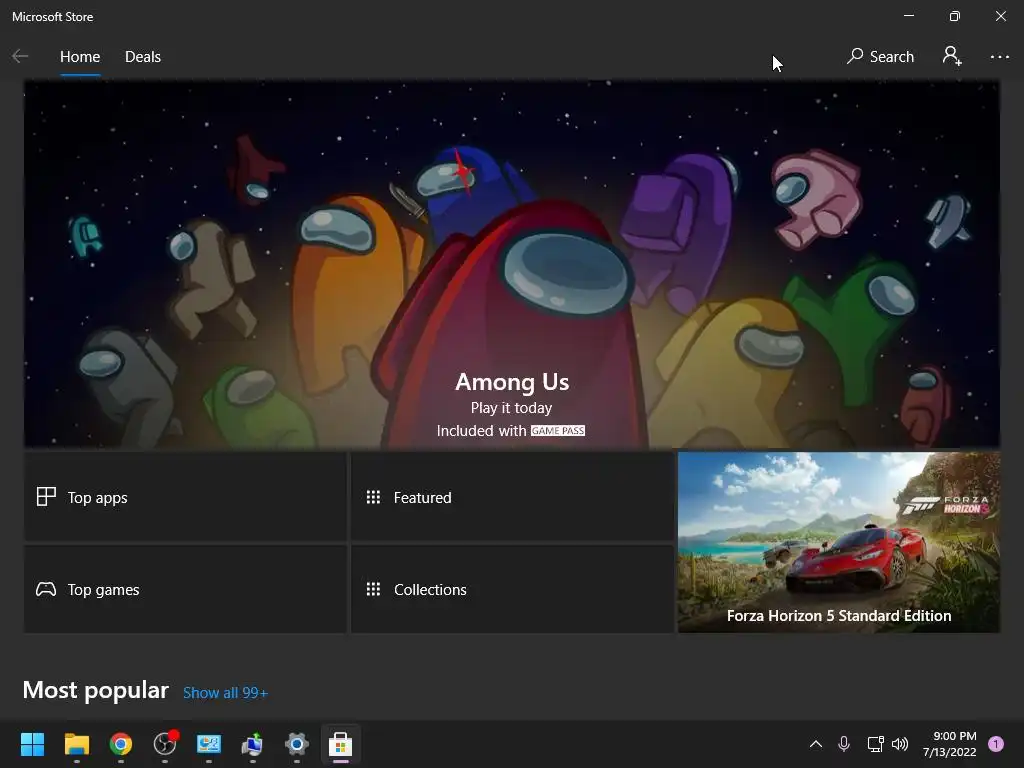Click the Game Pass badge on banner
The height and width of the screenshot is (768, 1024).
558,431
